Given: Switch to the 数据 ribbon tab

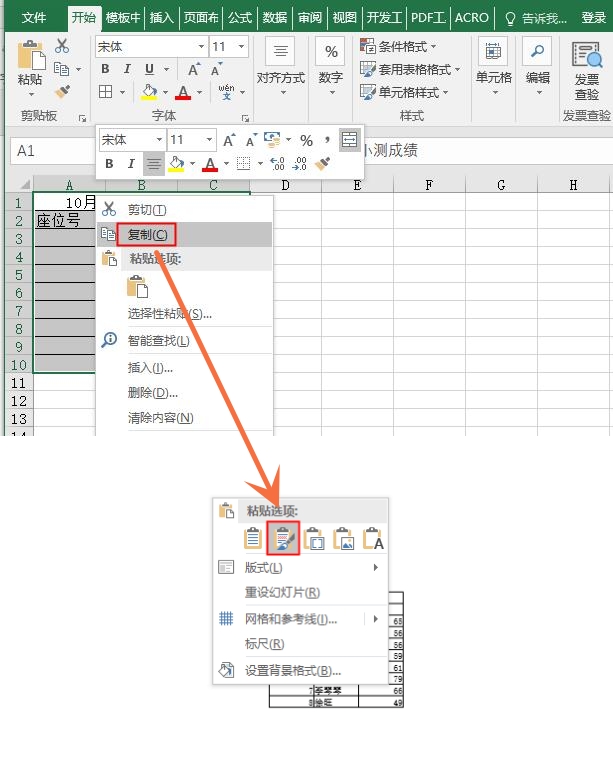Looking at the screenshot, I should pos(275,18).
